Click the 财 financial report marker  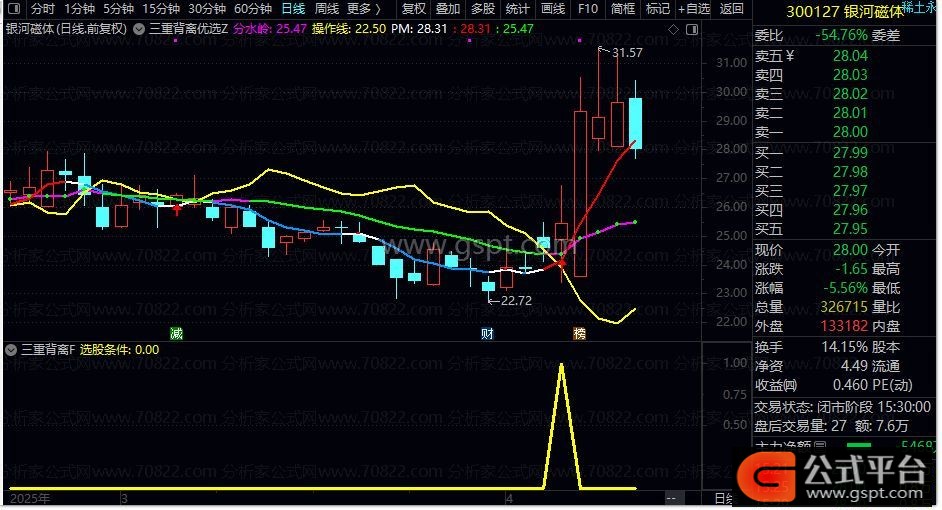click(x=487, y=333)
